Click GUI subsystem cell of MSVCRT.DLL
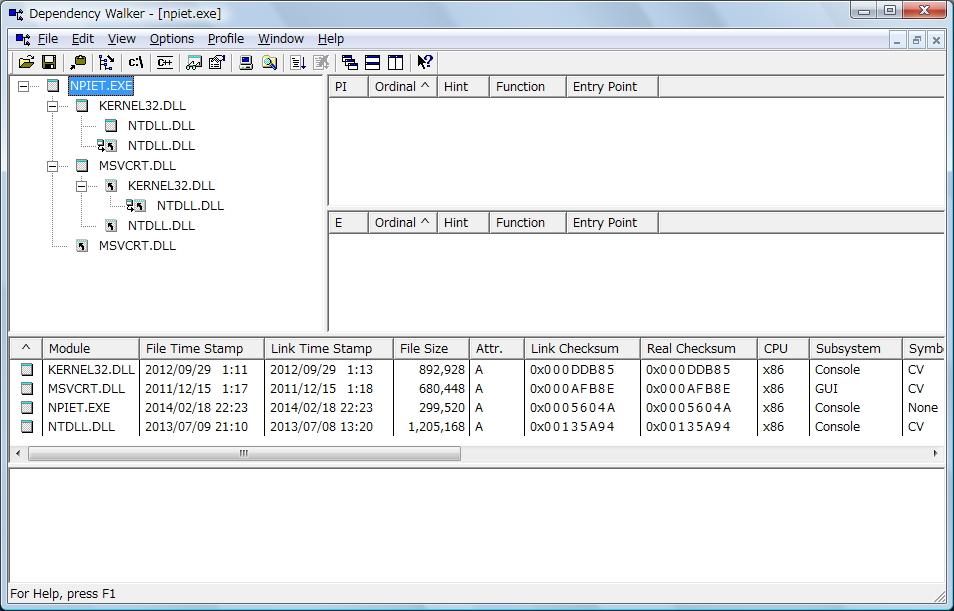Screen dimensions: 954x611 pyautogui.click(x=826, y=388)
